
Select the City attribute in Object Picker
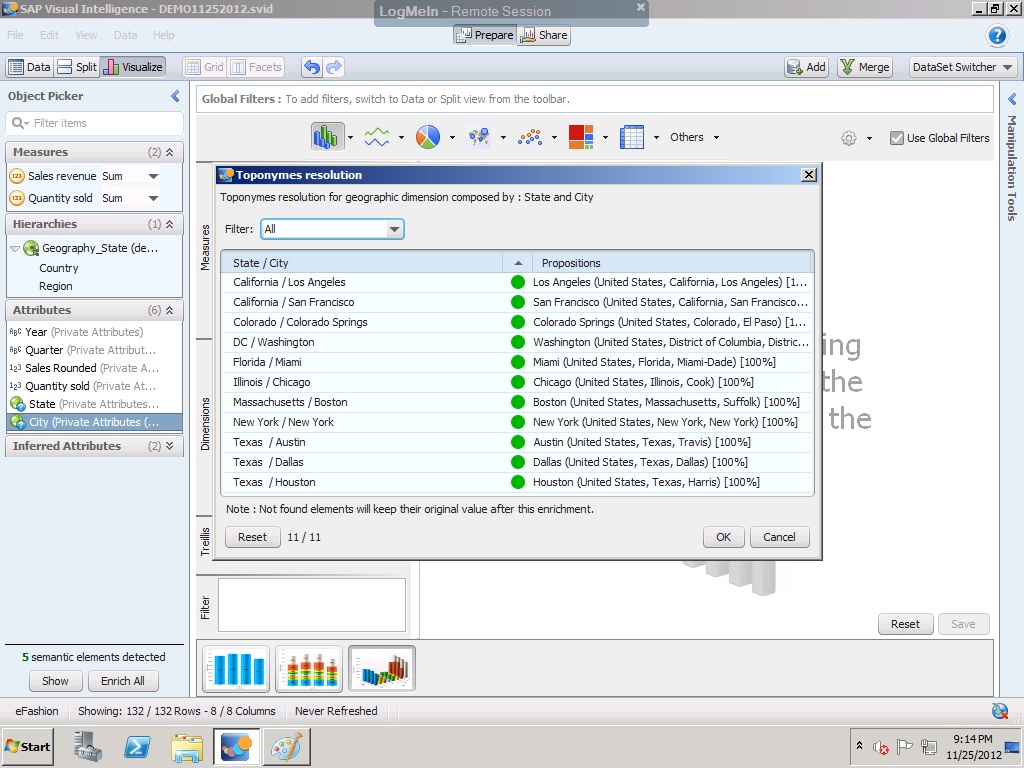pos(94,422)
